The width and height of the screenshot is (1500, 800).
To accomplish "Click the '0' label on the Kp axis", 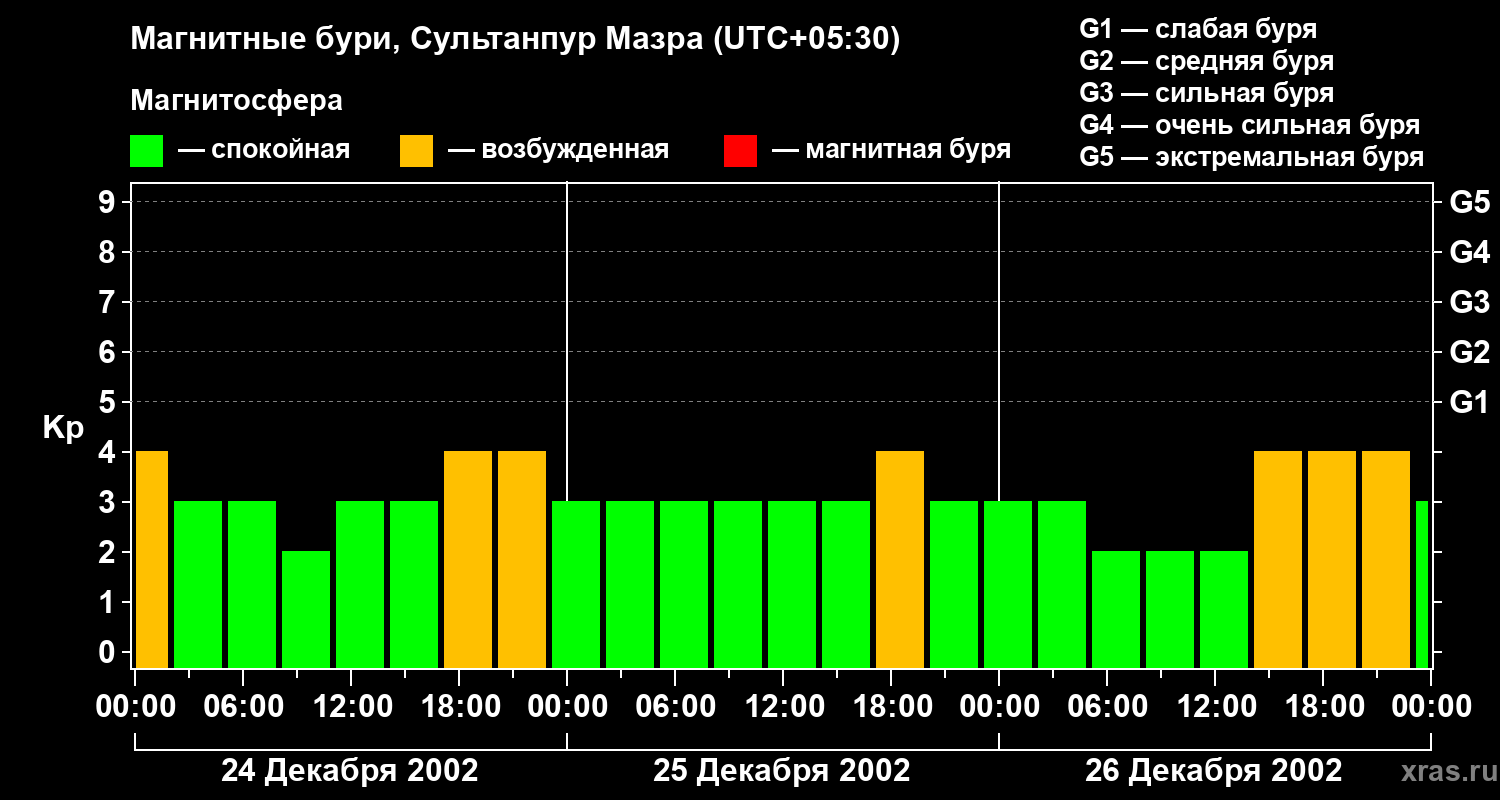I will click(x=109, y=652).
